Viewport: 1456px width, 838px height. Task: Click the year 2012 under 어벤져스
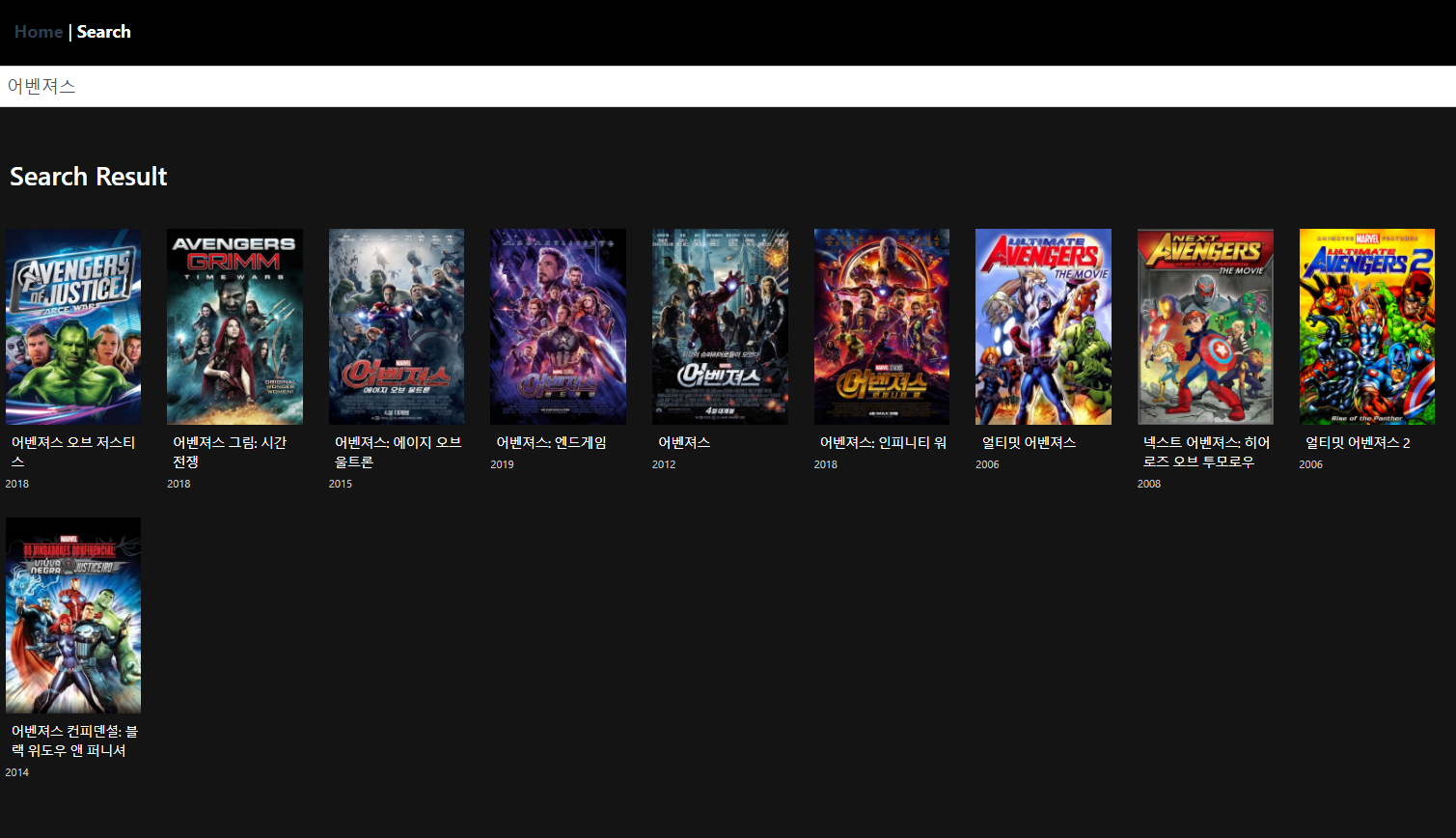(x=664, y=464)
